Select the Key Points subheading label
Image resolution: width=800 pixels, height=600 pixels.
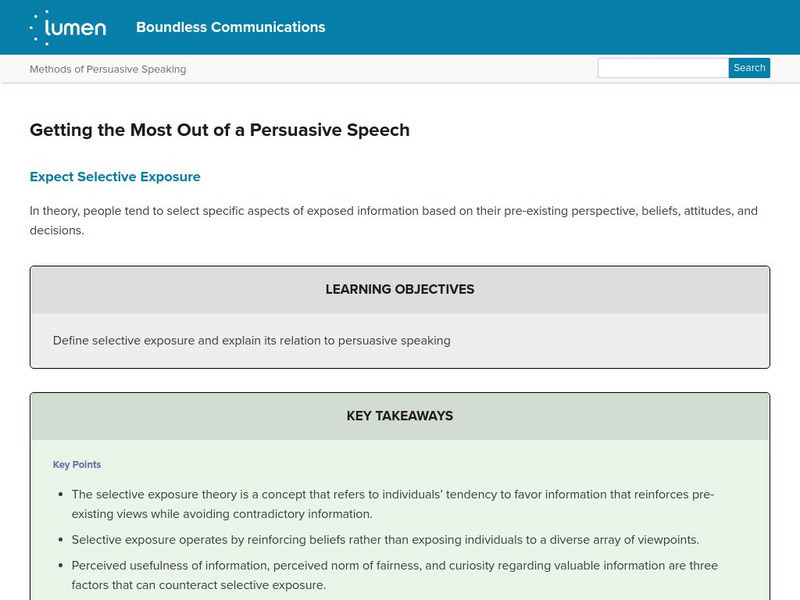click(77, 465)
